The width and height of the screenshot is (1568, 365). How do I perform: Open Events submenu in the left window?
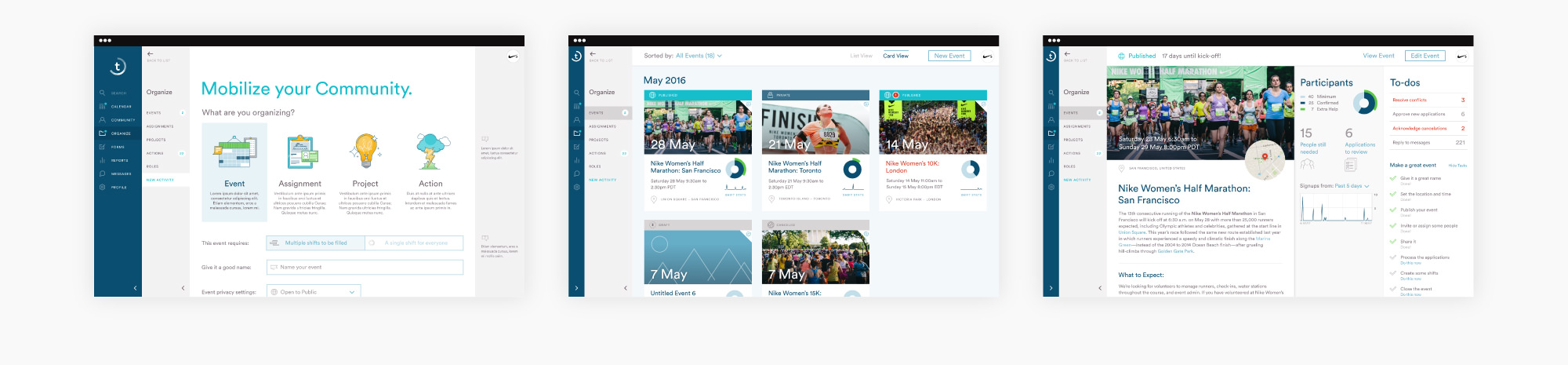click(165, 113)
